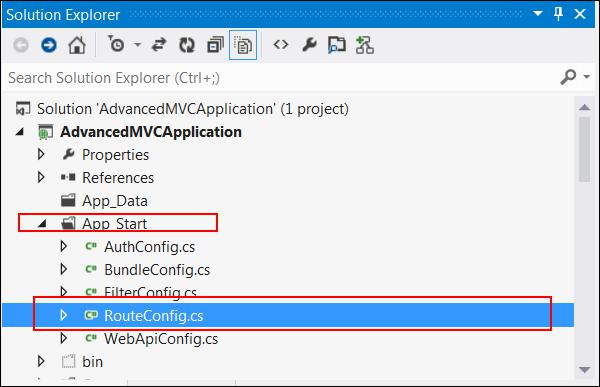600x387 pixels.
Task: Click the View Class Diagram icon
Action: (x=365, y=45)
